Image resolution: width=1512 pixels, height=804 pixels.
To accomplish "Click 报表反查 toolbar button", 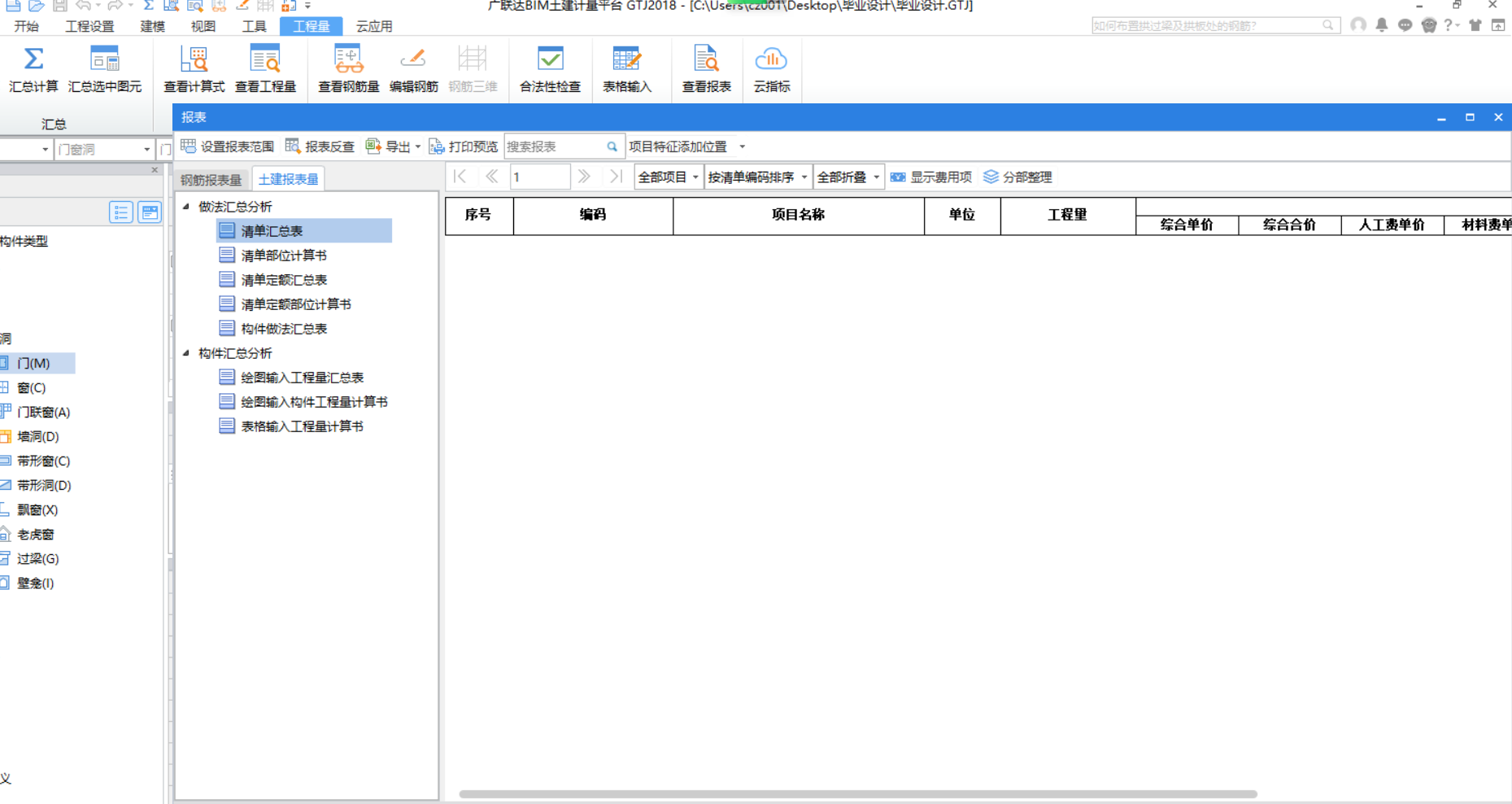I will pyautogui.click(x=320, y=146).
